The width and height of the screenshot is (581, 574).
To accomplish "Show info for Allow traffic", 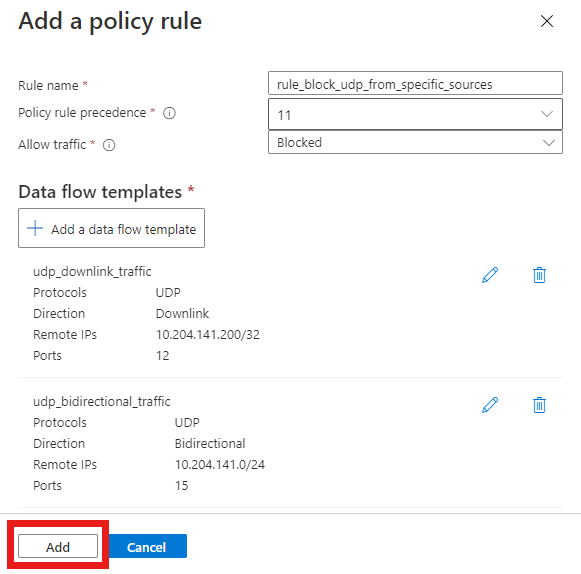I will coord(109,145).
